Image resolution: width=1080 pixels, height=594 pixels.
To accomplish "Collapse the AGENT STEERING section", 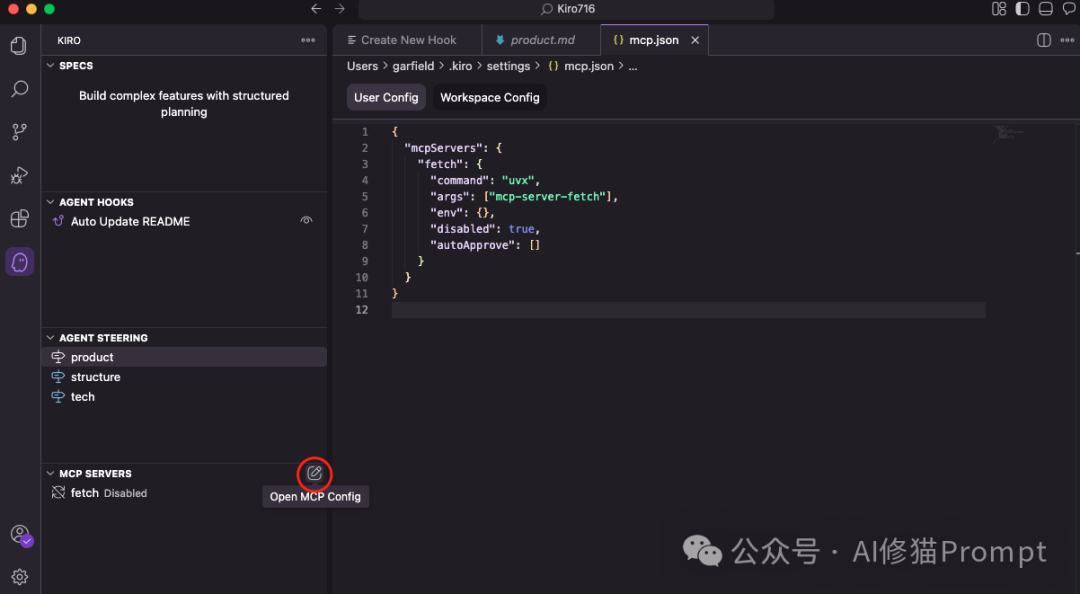I will [x=50, y=338].
